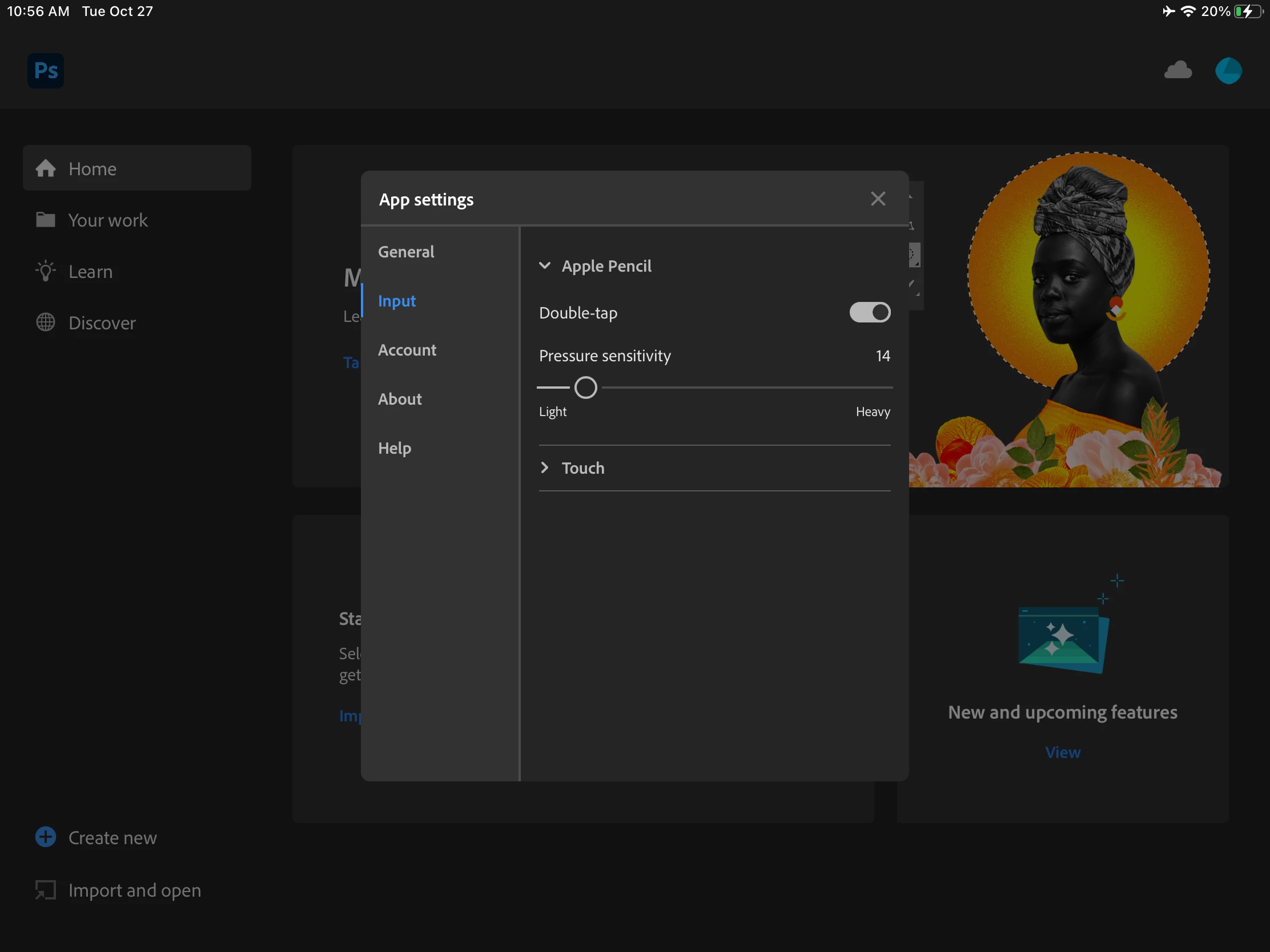Open the cloud sync status icon
Screen dimensions: 1270x952
[x=1177, y=71]
